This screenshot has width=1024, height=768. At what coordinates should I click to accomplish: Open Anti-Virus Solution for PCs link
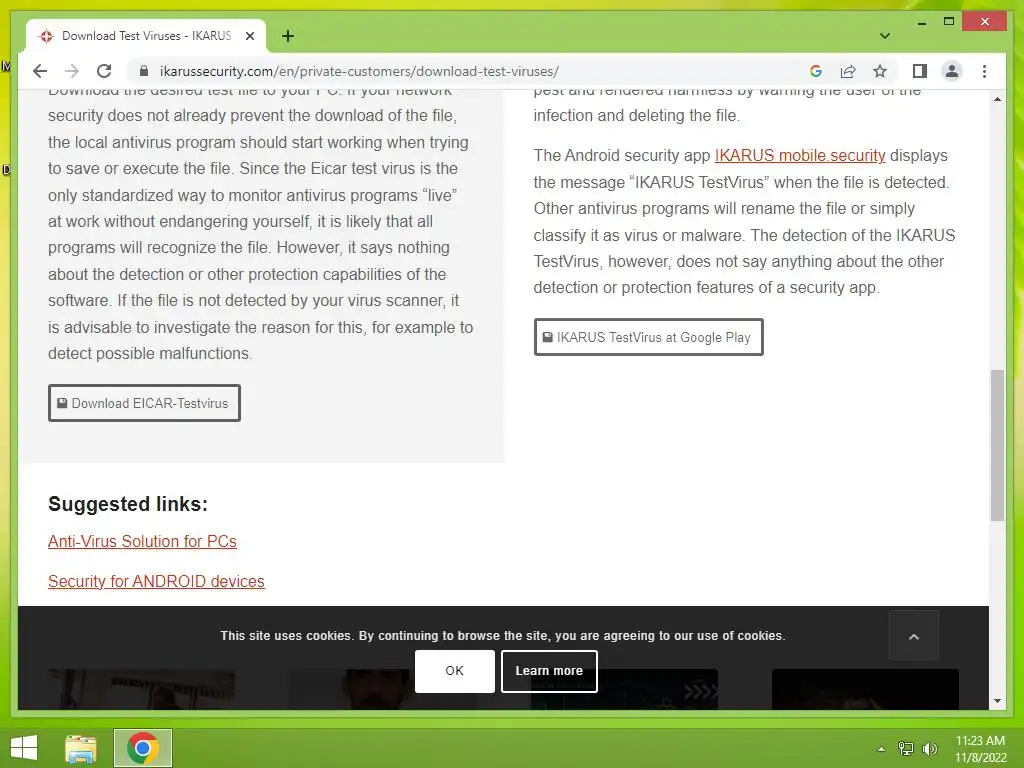tap(142, 541)
